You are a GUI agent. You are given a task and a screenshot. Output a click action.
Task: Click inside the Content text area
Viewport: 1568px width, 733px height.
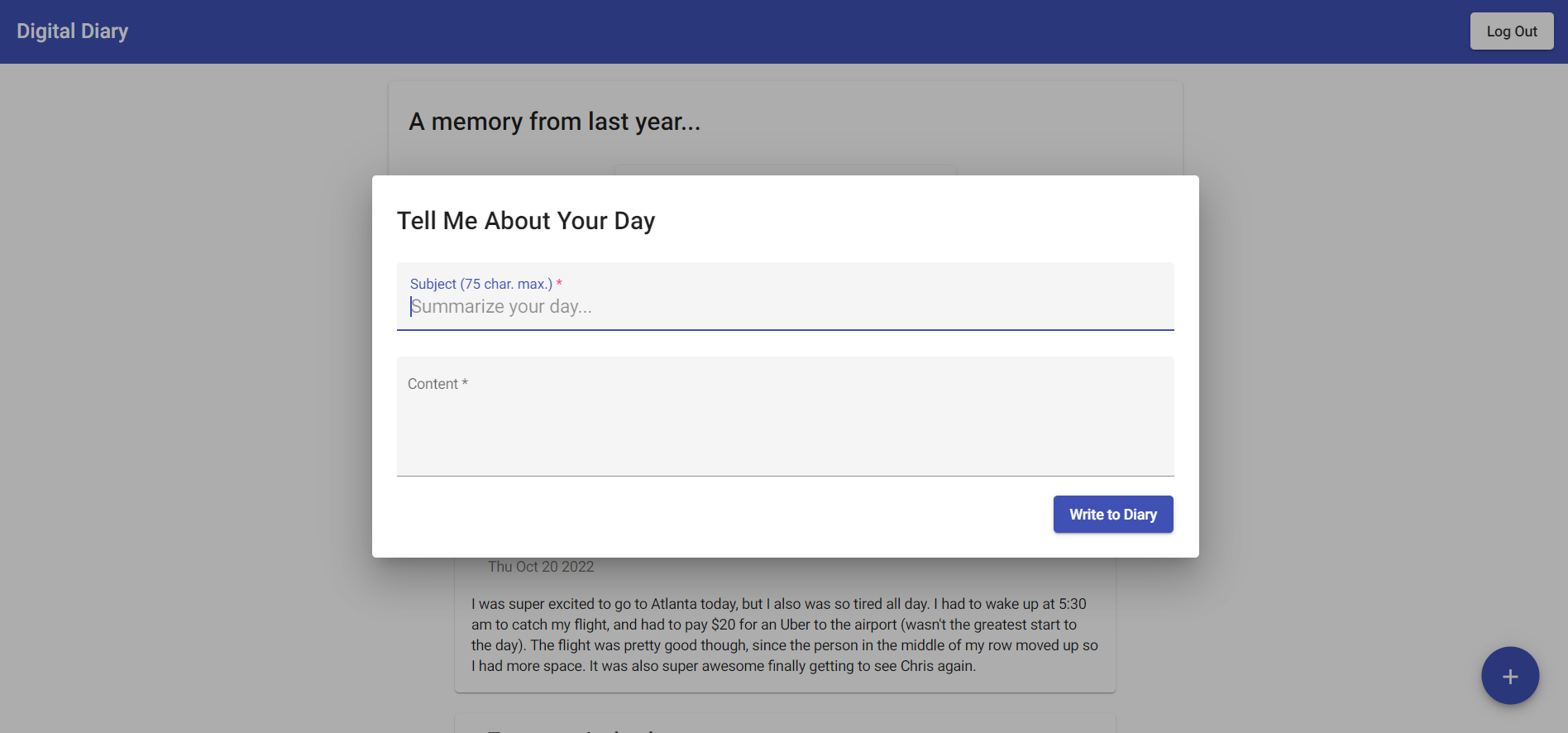coord(785,426)
